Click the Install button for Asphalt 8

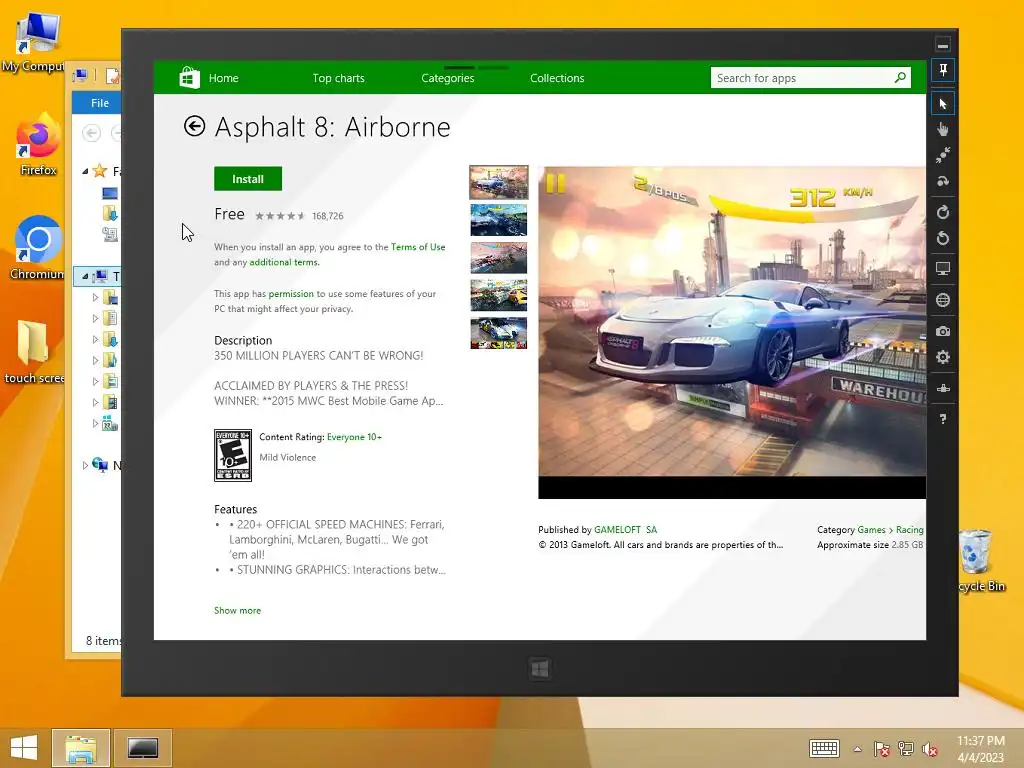(x=248, y=178)
